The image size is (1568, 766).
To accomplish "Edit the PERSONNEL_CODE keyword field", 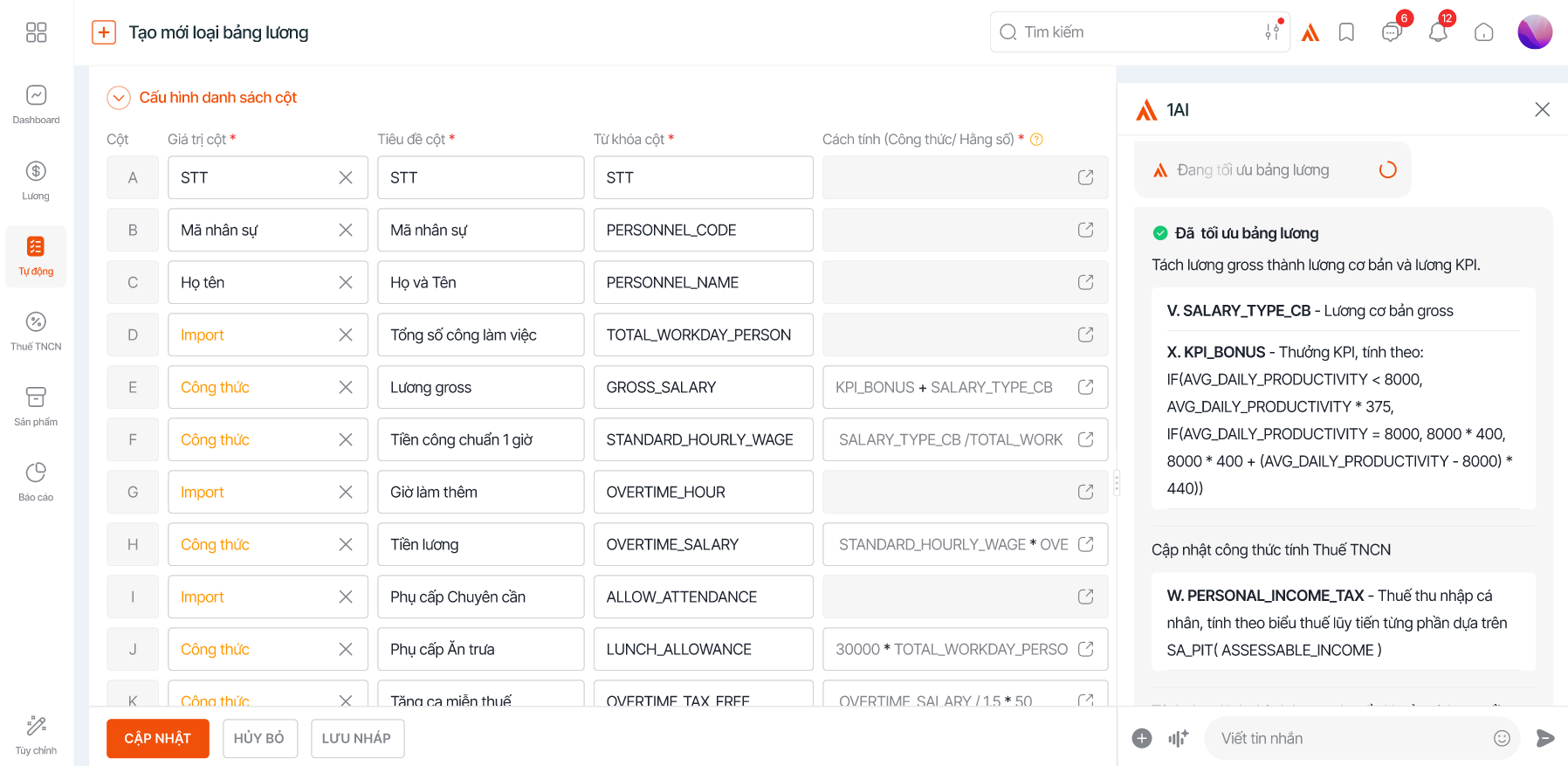I will tap(704, 230).
